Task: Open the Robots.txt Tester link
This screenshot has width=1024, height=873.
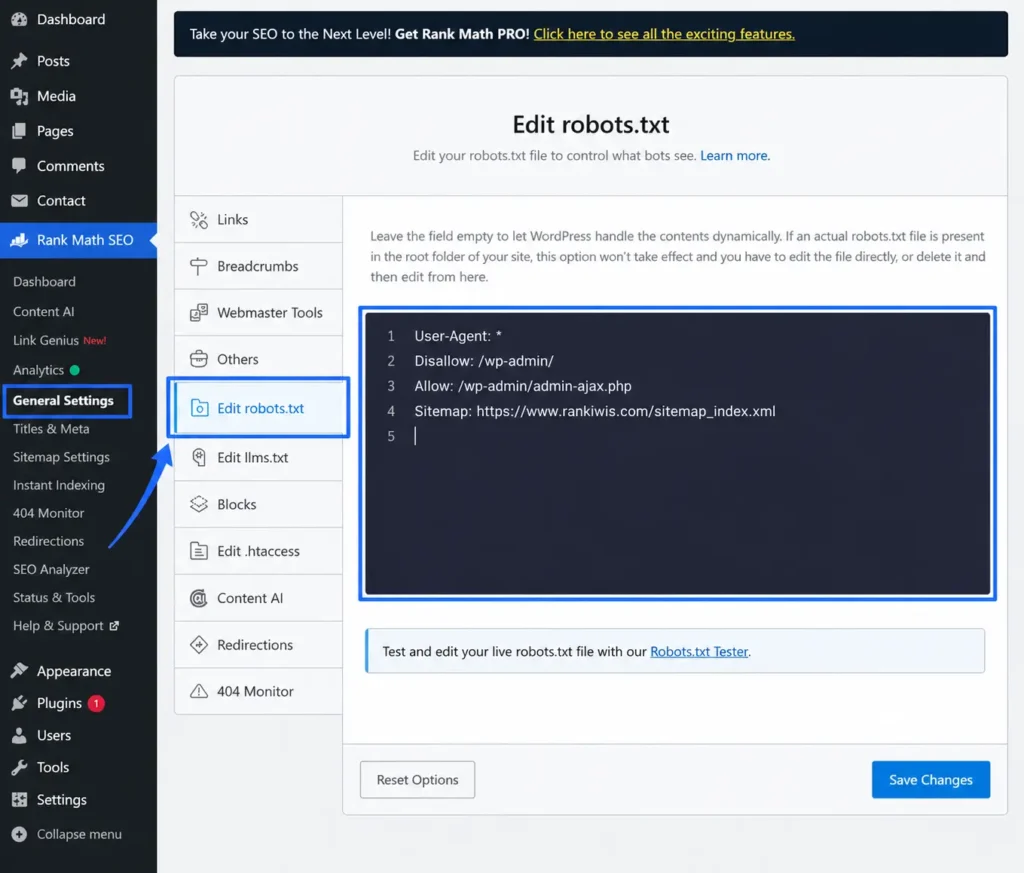Action: [x=699, y=652]
